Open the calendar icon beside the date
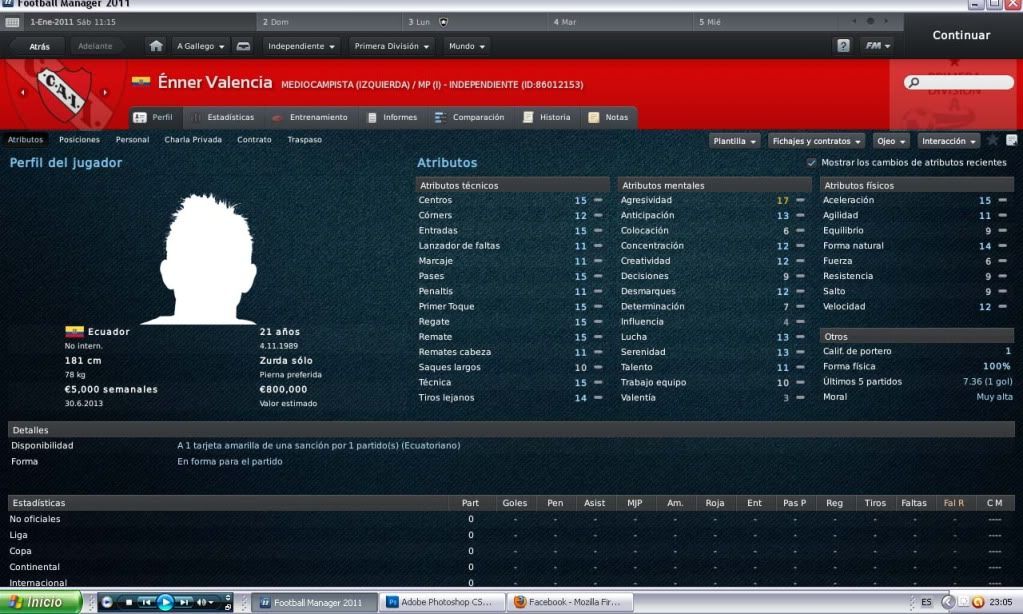This screenshot has width=1023, height=614. point(12,22)
